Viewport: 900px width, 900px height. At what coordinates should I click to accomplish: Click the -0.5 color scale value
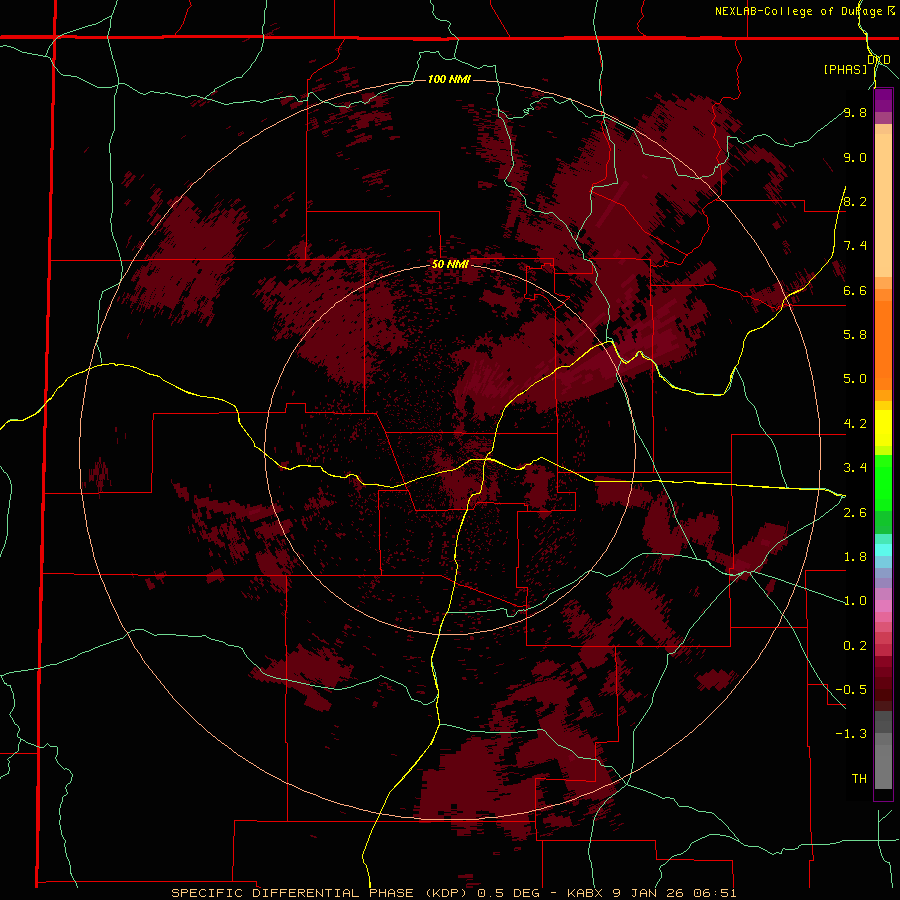tap(851, 690)
